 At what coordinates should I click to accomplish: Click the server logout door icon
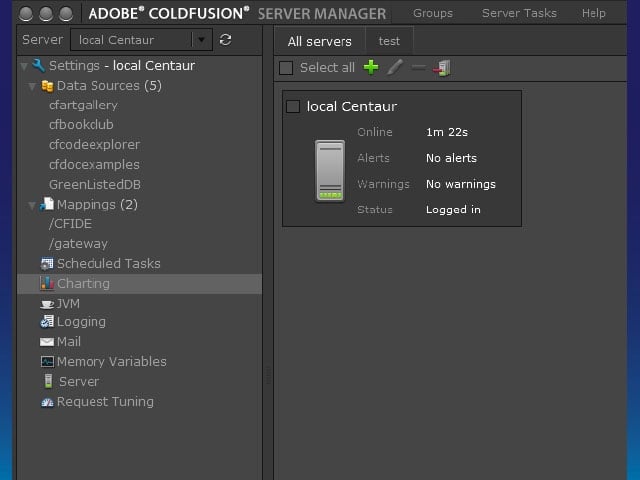pyautogui.click(x=442, y=68)
